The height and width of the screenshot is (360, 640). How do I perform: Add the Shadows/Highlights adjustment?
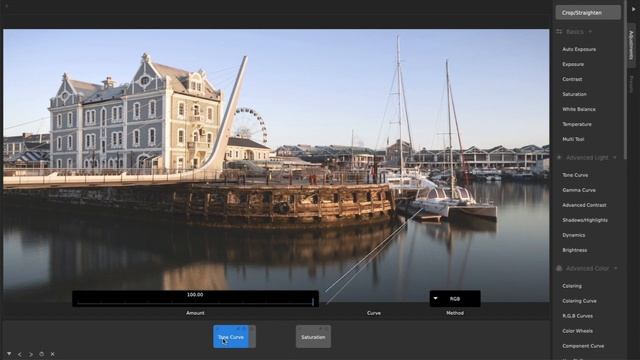click(x=585, y=220)
